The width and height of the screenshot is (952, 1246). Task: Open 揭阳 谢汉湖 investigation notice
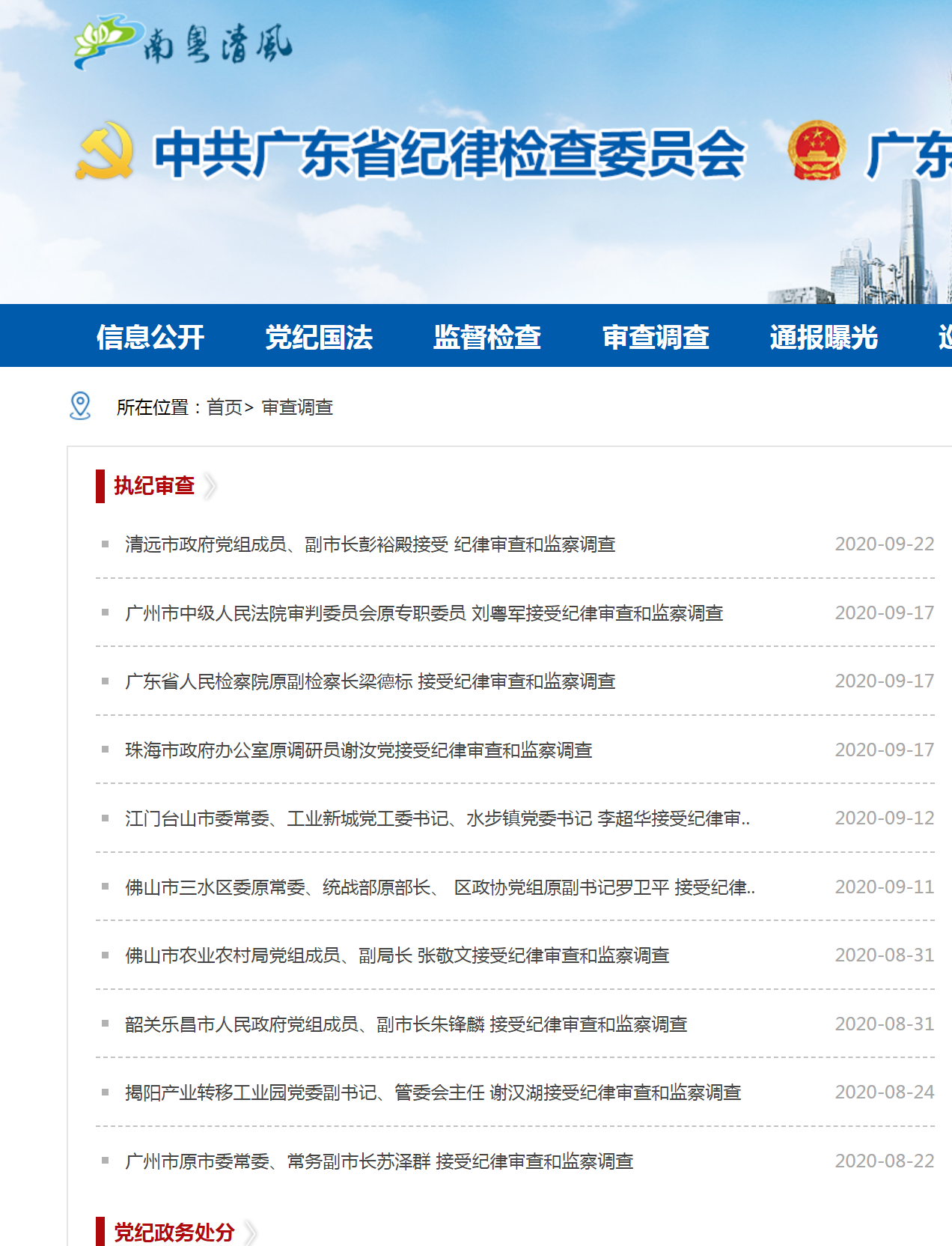[433, 1092]
